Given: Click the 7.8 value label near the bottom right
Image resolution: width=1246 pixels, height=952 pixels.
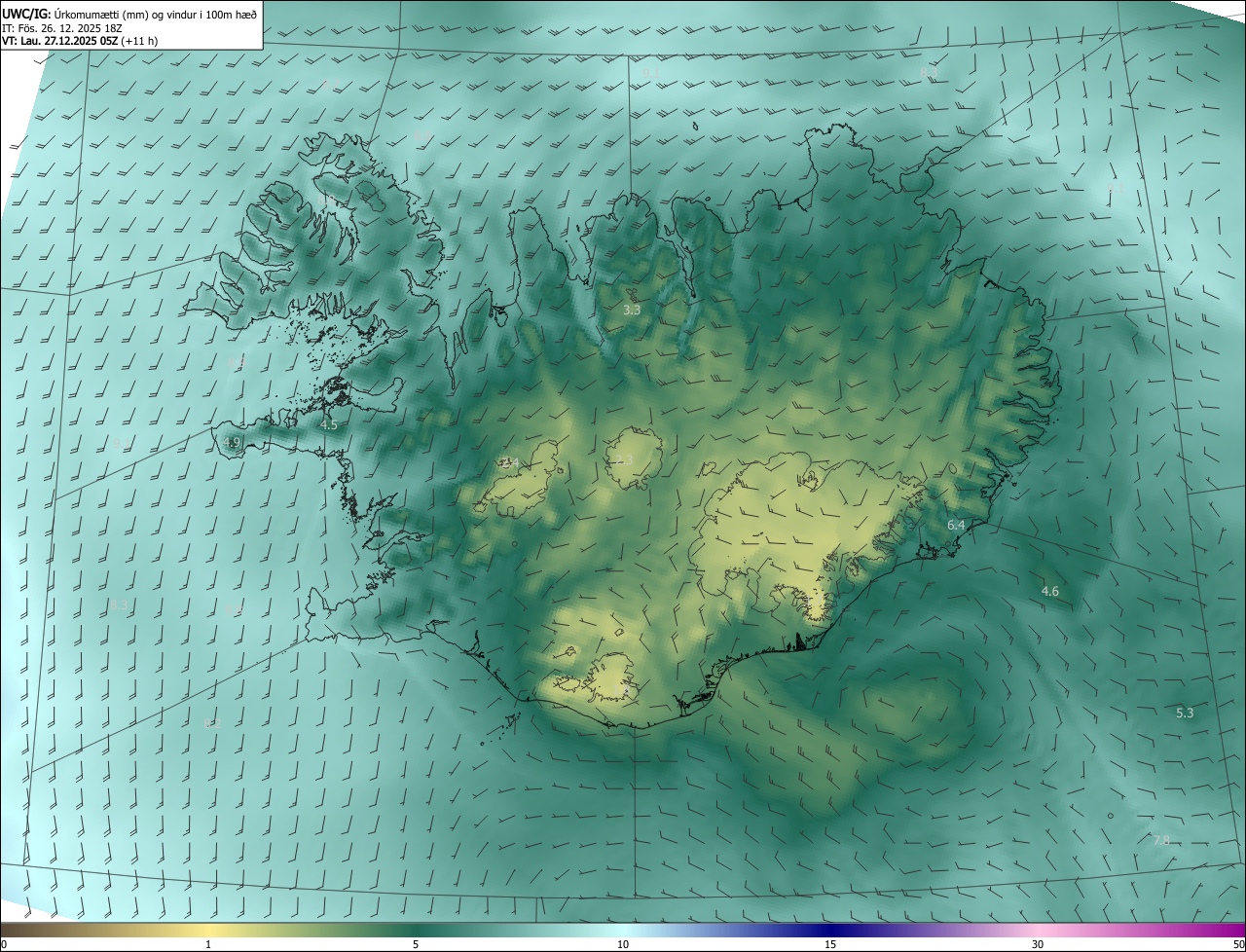Looking at the screenshot, I should pos(1161,839).
